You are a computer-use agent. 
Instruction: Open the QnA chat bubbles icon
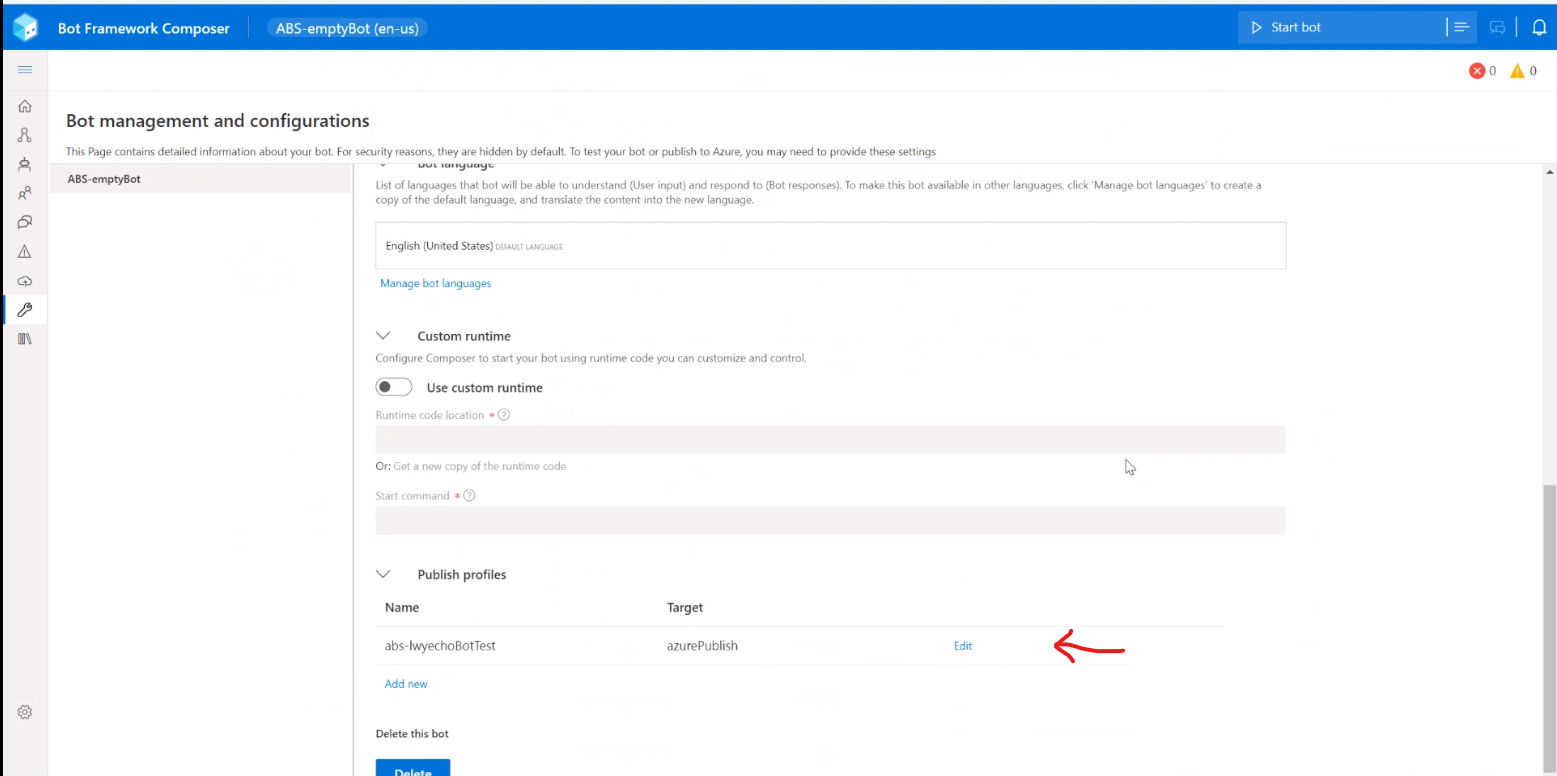24,221
